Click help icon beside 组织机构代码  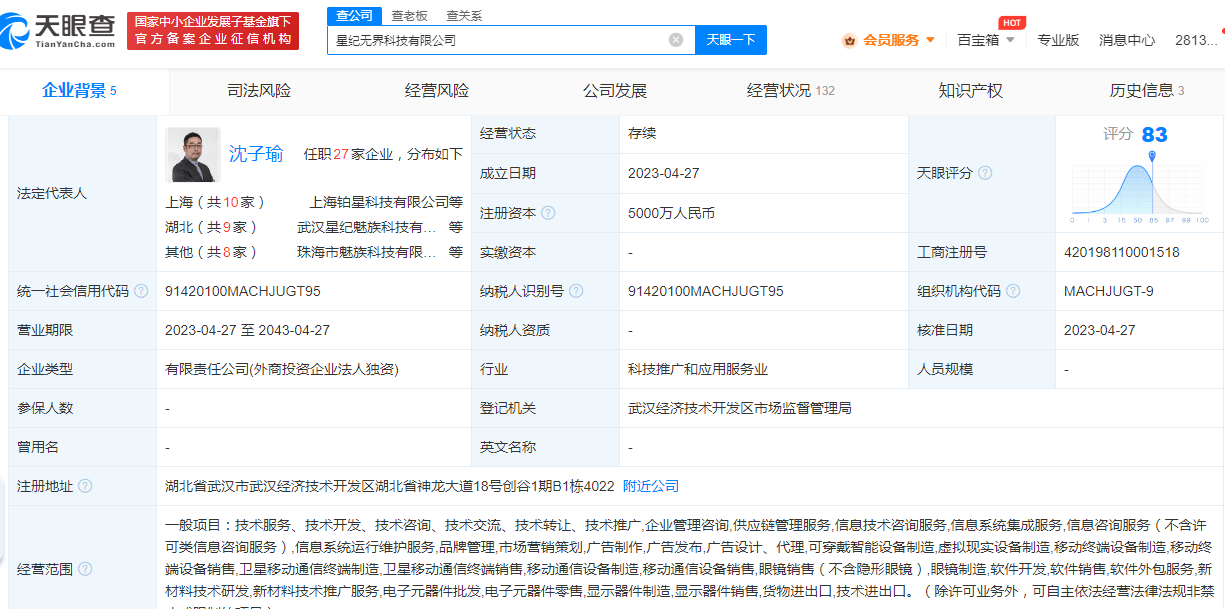(1013, 291)
